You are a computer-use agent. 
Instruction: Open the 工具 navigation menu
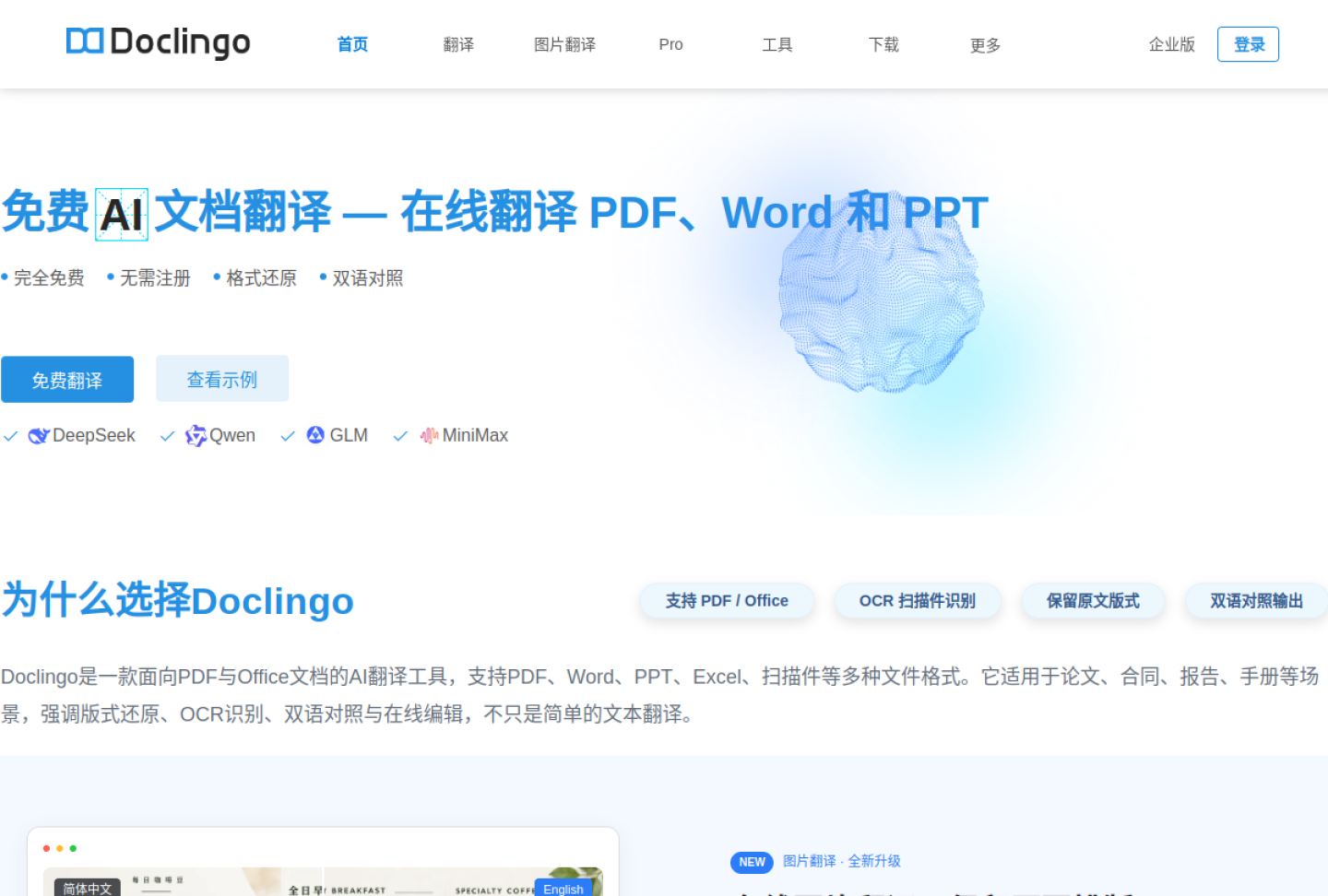(777, 44)
